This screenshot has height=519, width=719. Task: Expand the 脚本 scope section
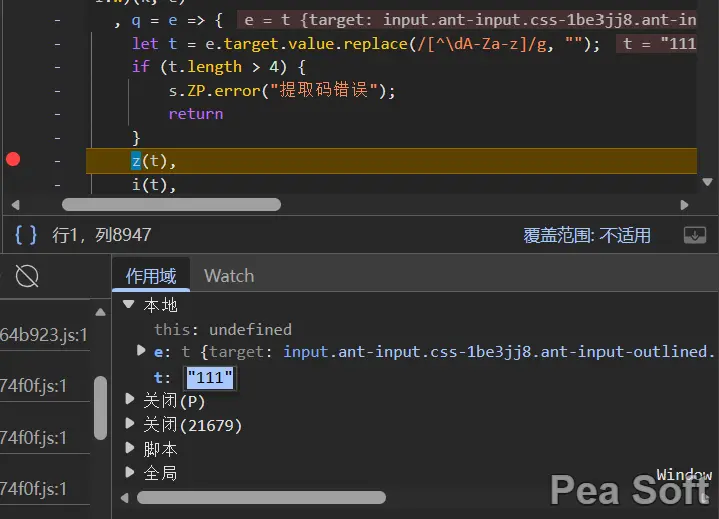click(x=130, y=447)
